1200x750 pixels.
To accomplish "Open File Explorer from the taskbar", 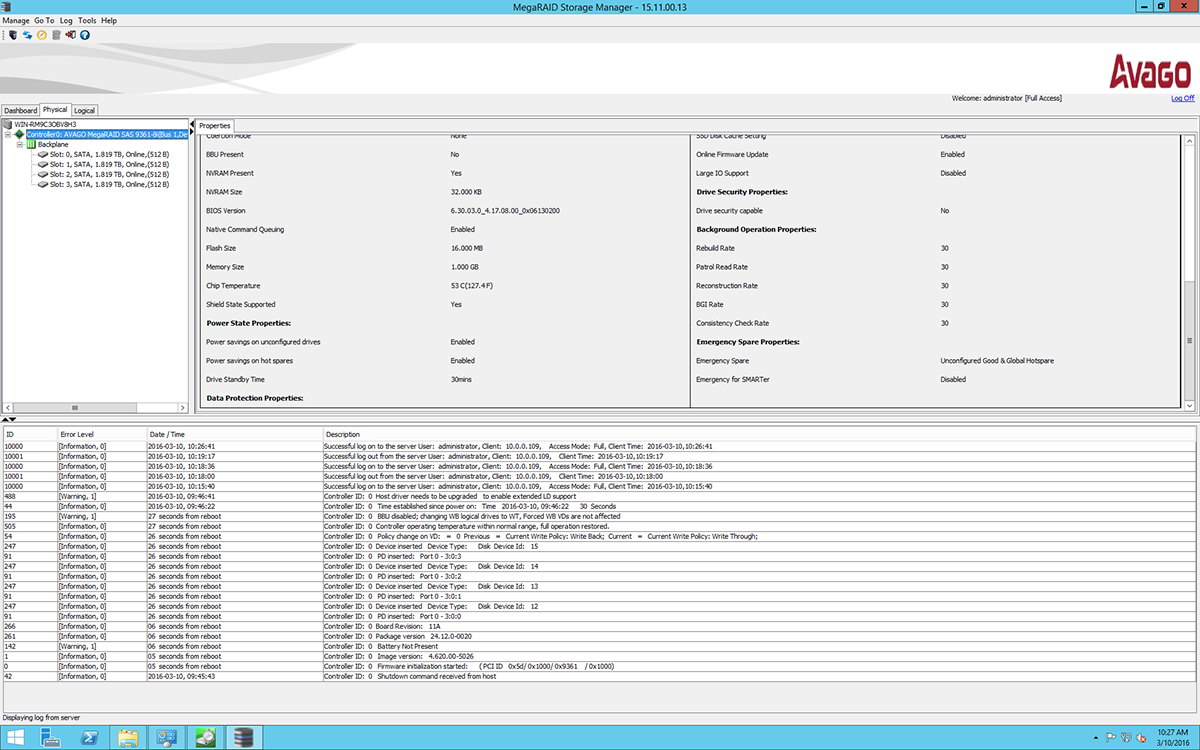I will pos(128,737).
